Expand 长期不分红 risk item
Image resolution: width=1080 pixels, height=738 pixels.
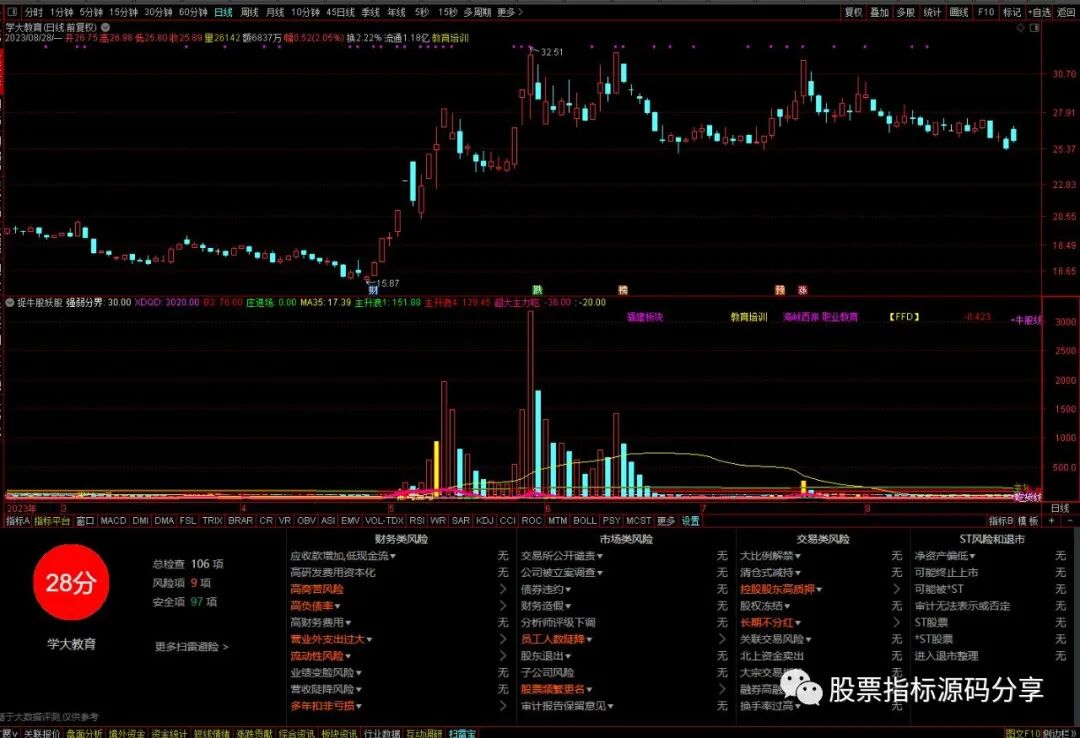tap(770, 623)
